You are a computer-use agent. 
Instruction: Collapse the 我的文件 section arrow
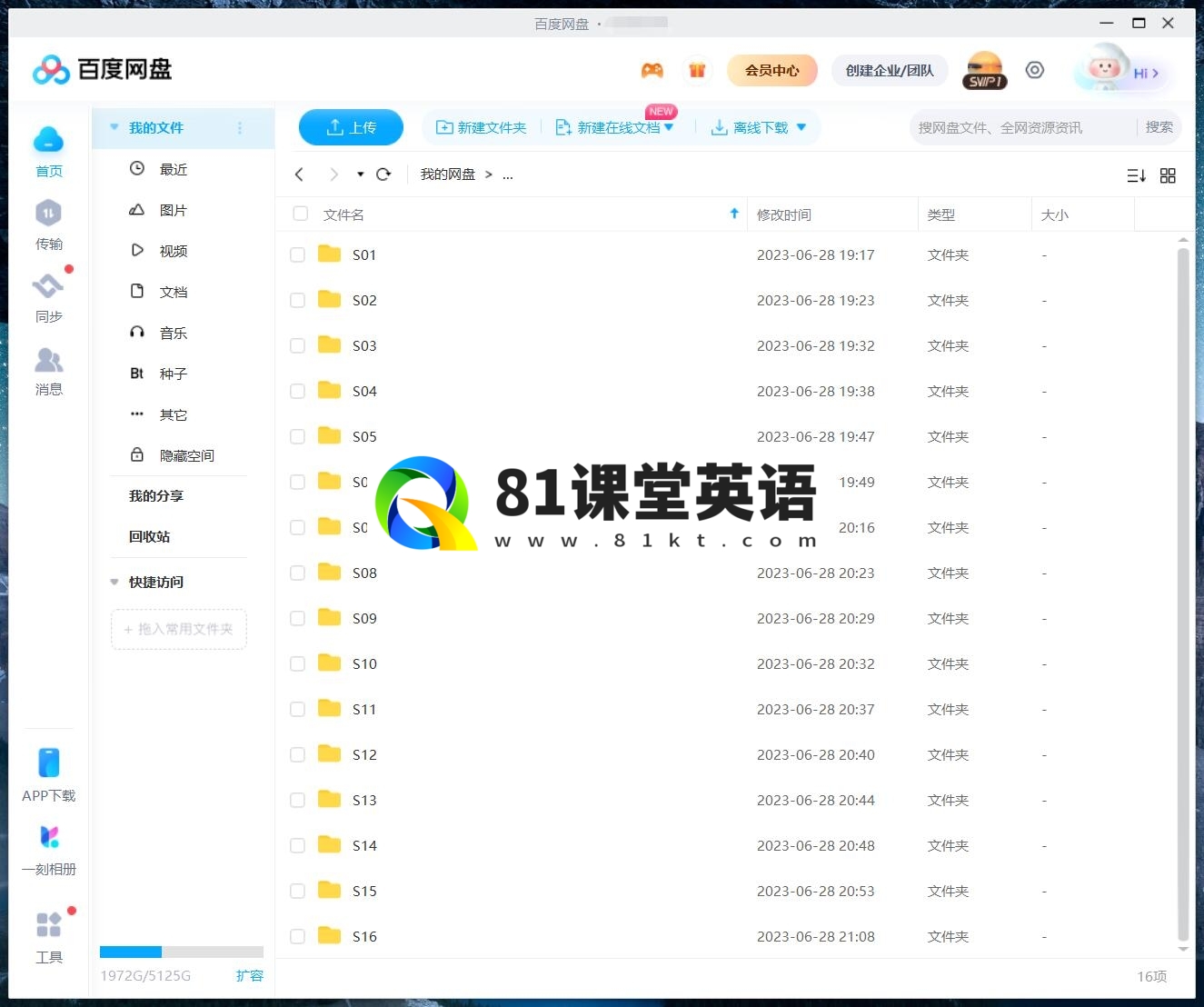click(x=114, y=127)
